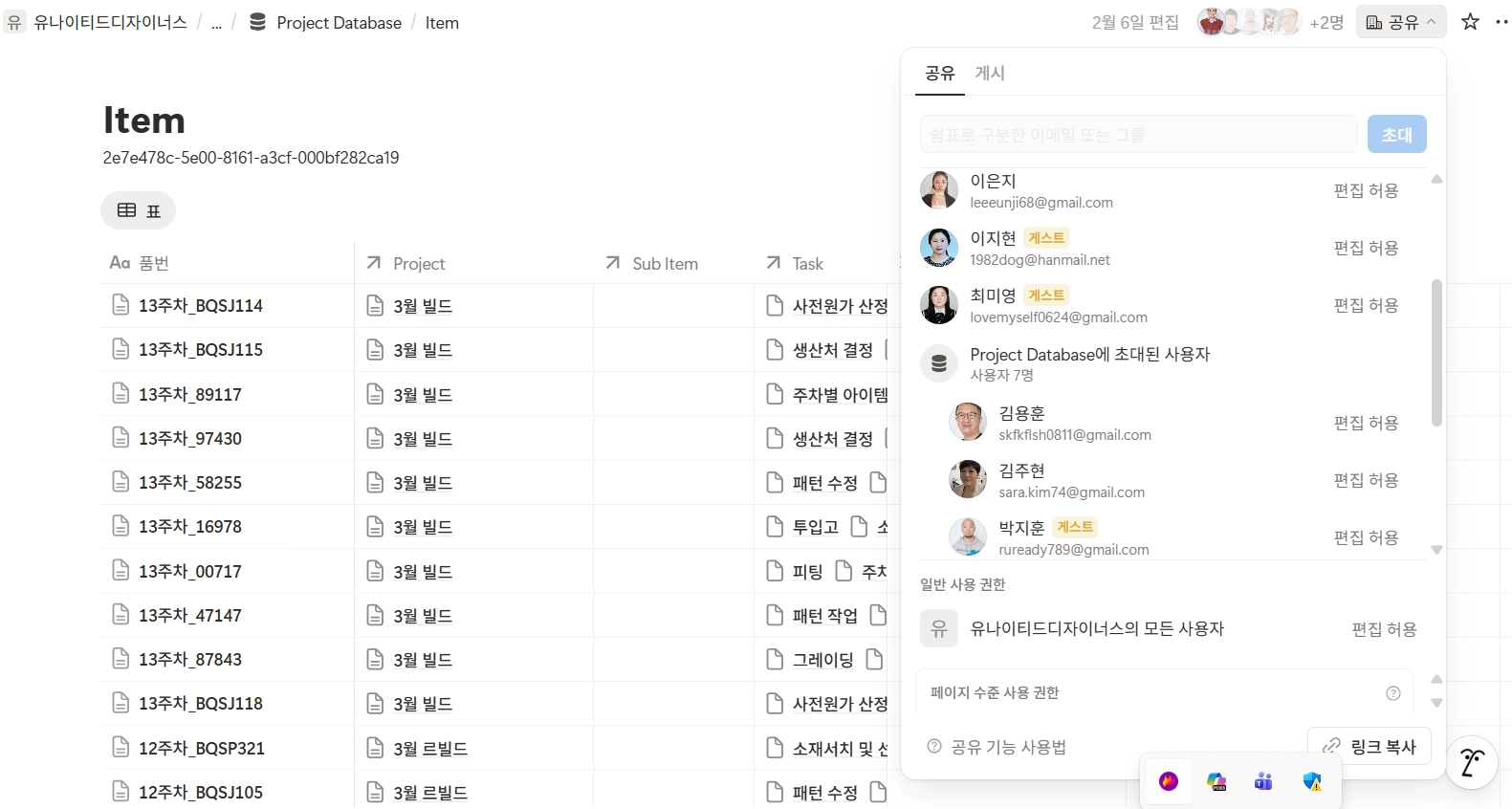Open Windows Security shield tray icon
Image resolution: width=1512 pixels, height=809 pixels.
1312,781
